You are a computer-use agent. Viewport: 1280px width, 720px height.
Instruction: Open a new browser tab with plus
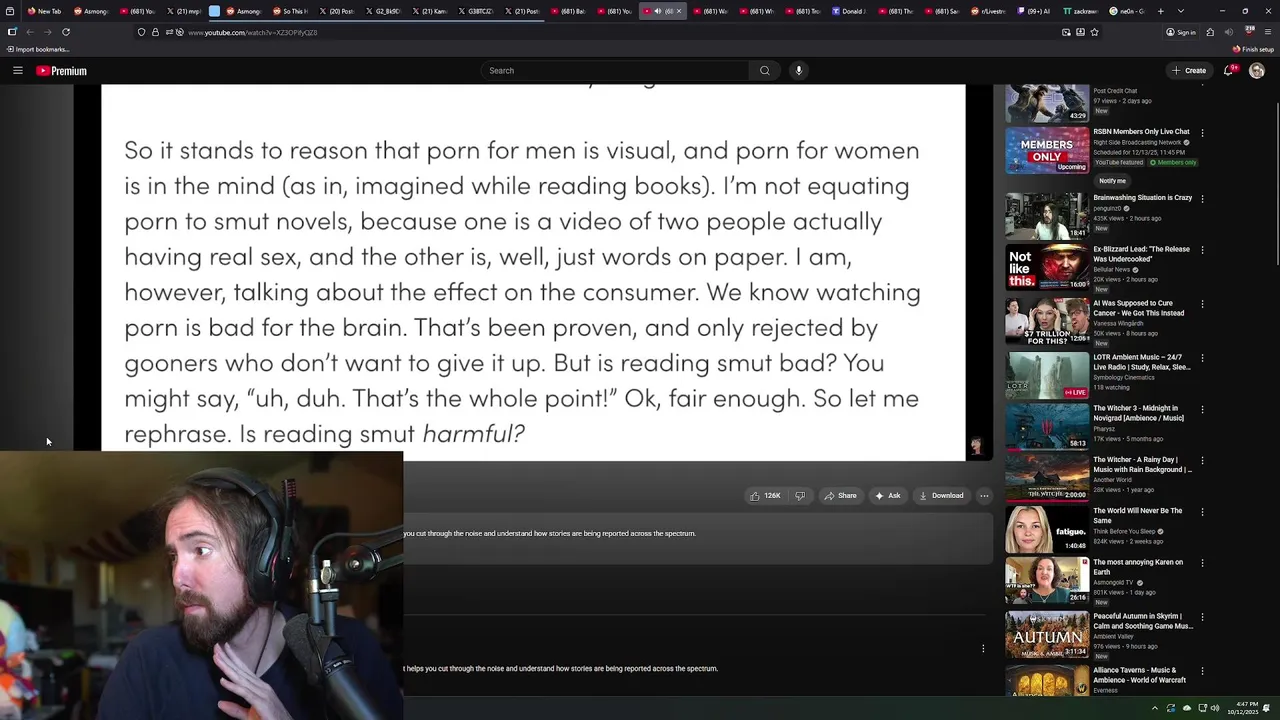coord(1160,11)
